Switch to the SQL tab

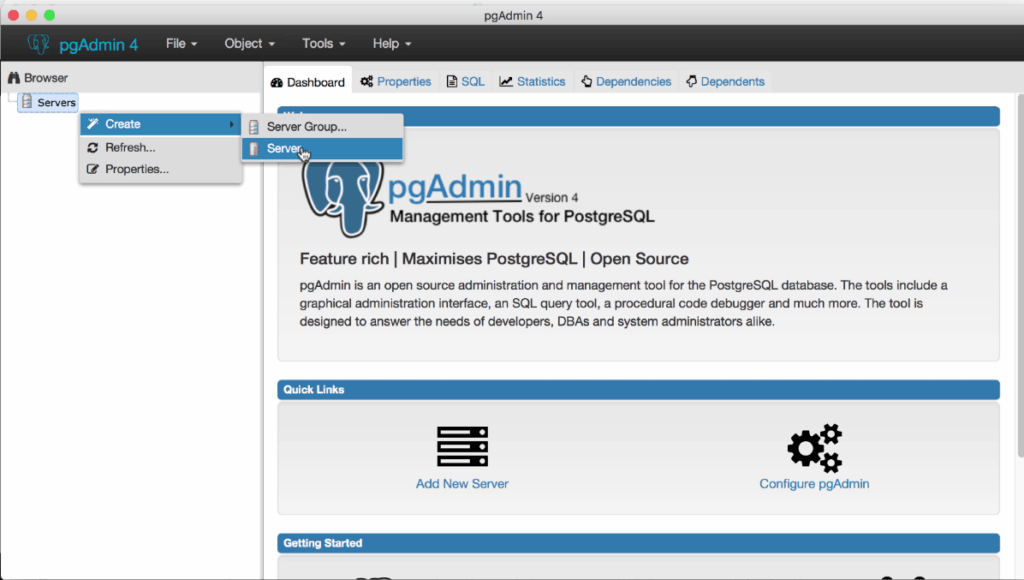pos(466,82)
